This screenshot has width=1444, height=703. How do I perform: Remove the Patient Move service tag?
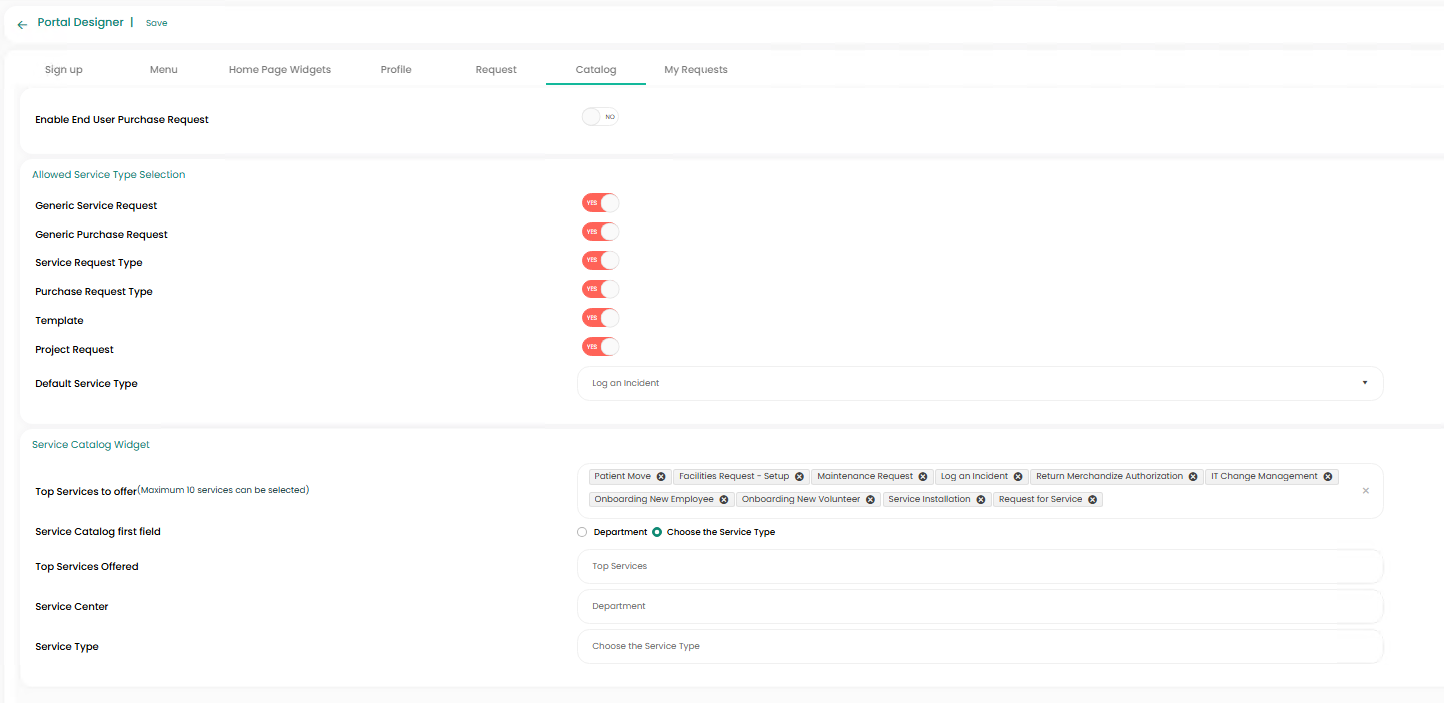click(661, 477)
